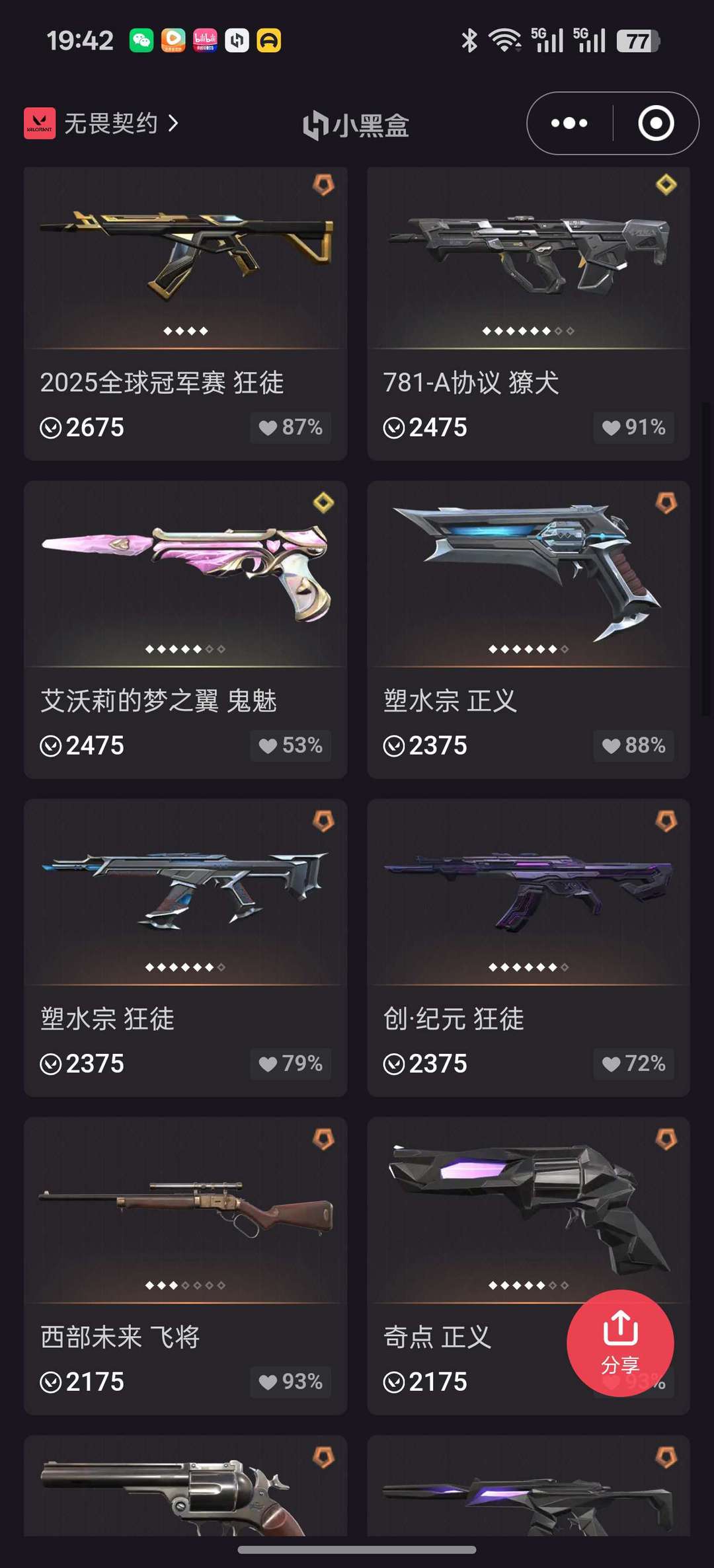
Task: Open the mini-program three-dots menu
Action: 569,124
